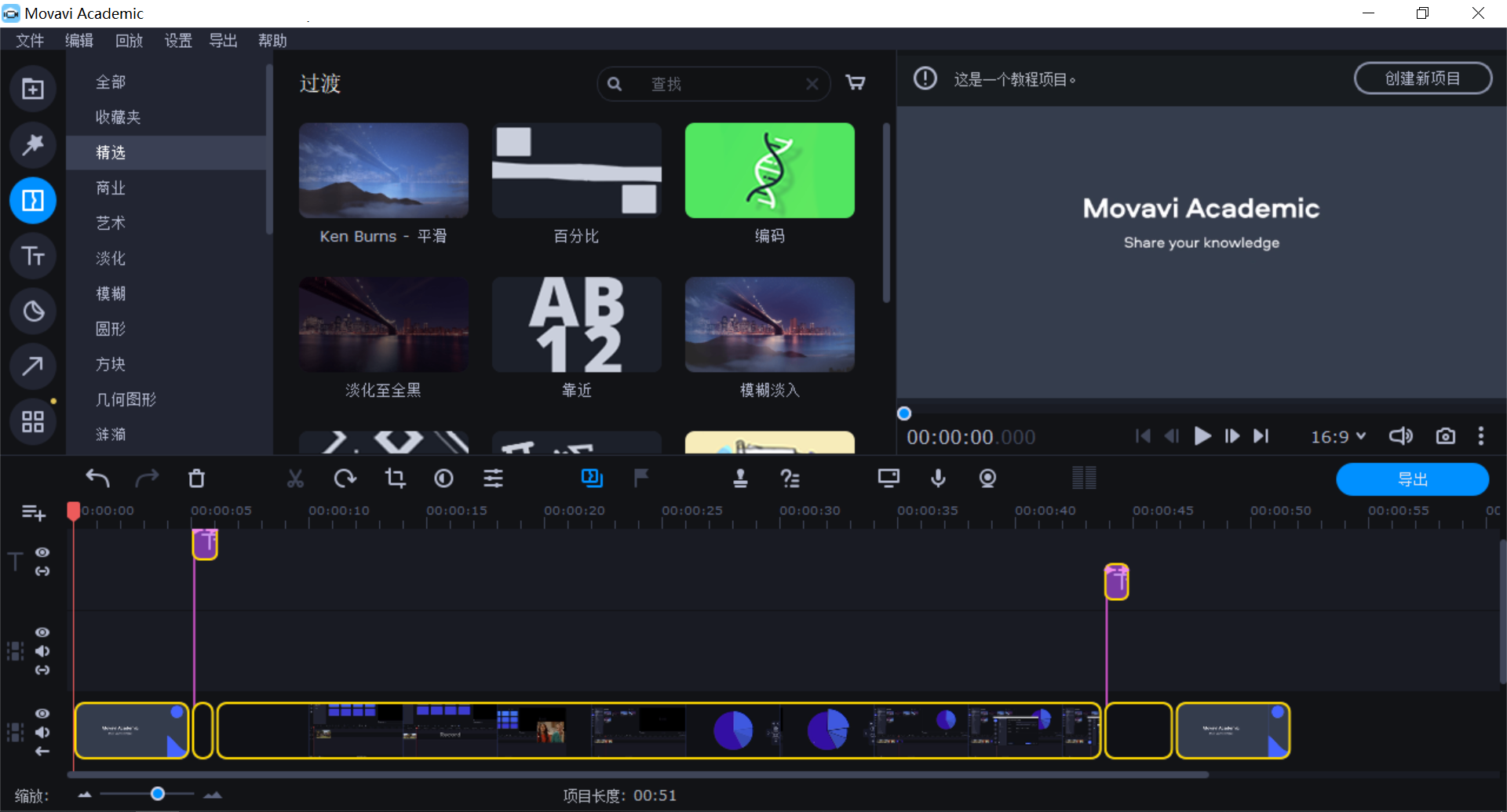Mute the overlay video track
The width and height of the screenshot is (1507, 812).
click(x=42, y=651)
